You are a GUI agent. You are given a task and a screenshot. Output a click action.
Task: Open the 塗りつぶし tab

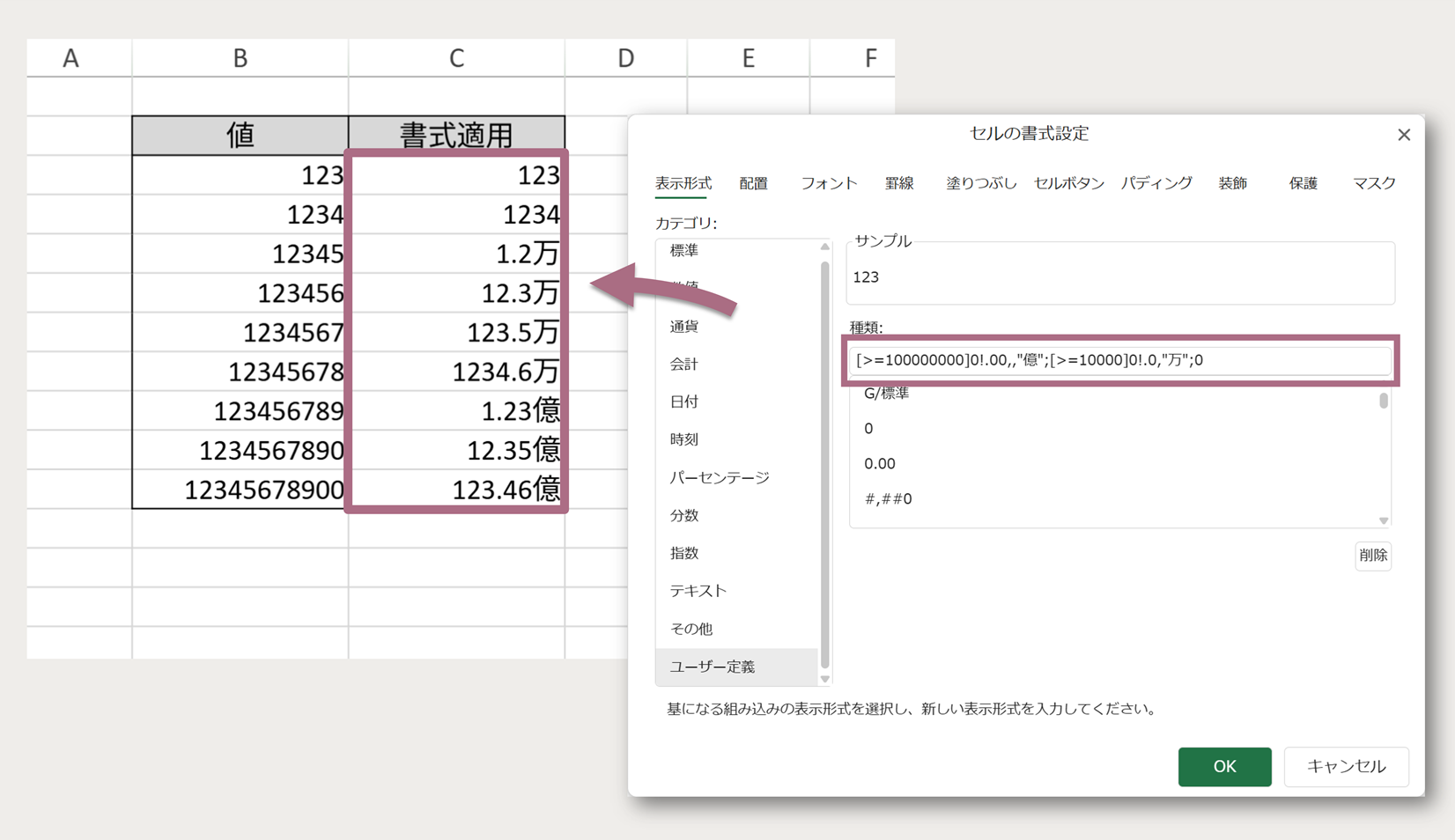980,183
